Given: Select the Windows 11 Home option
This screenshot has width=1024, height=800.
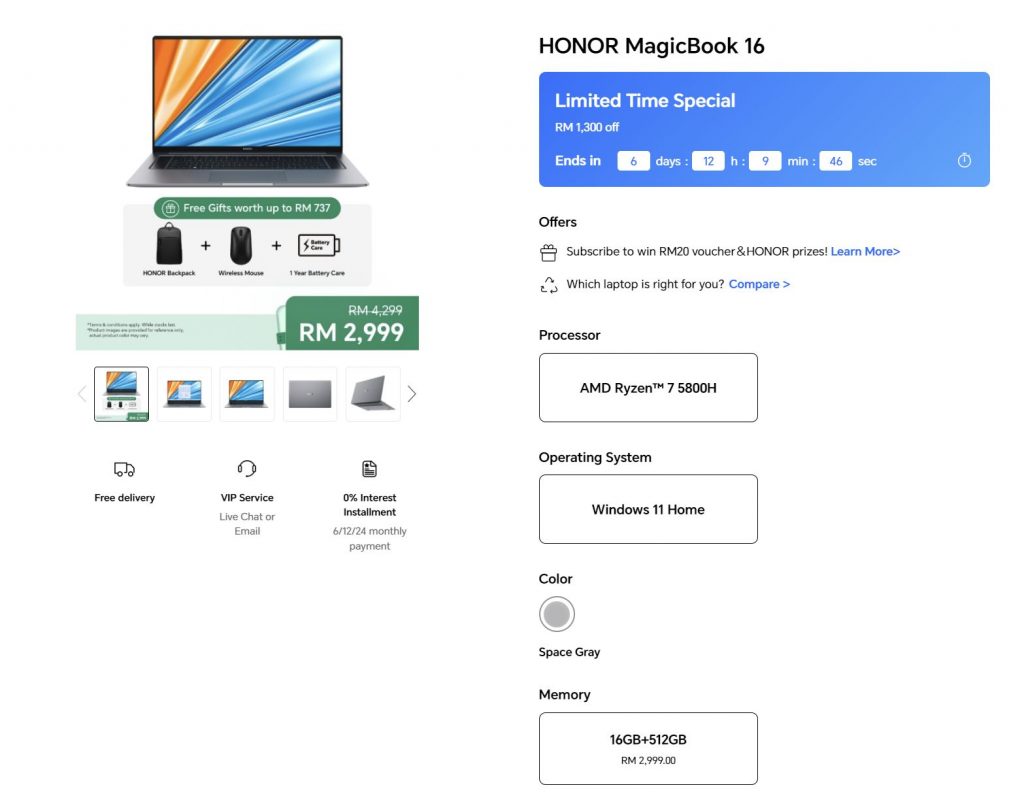Looking at the screenshot, I should (x=648, y=509).
